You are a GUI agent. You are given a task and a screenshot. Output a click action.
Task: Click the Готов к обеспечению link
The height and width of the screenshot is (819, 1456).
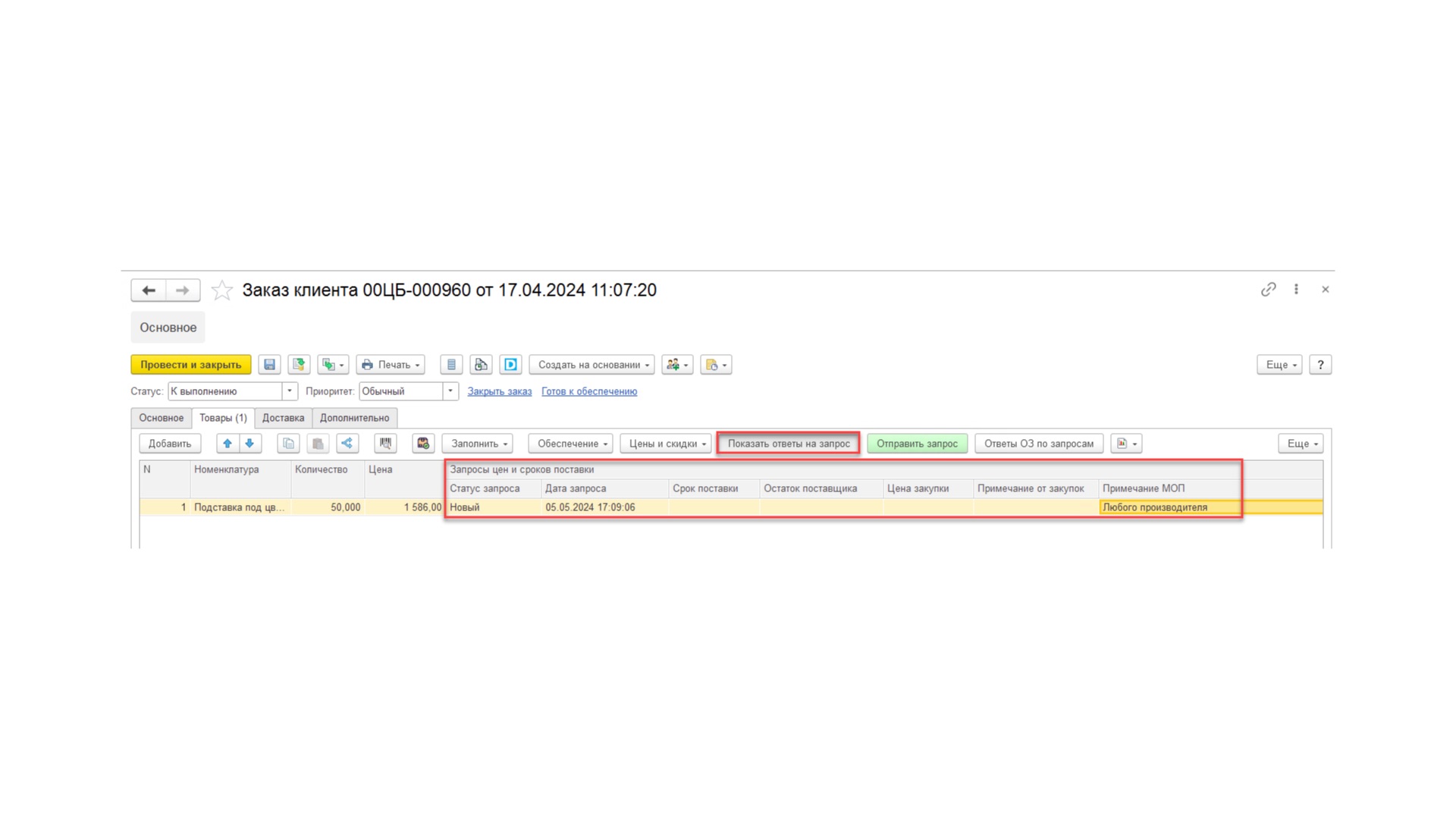589,391
